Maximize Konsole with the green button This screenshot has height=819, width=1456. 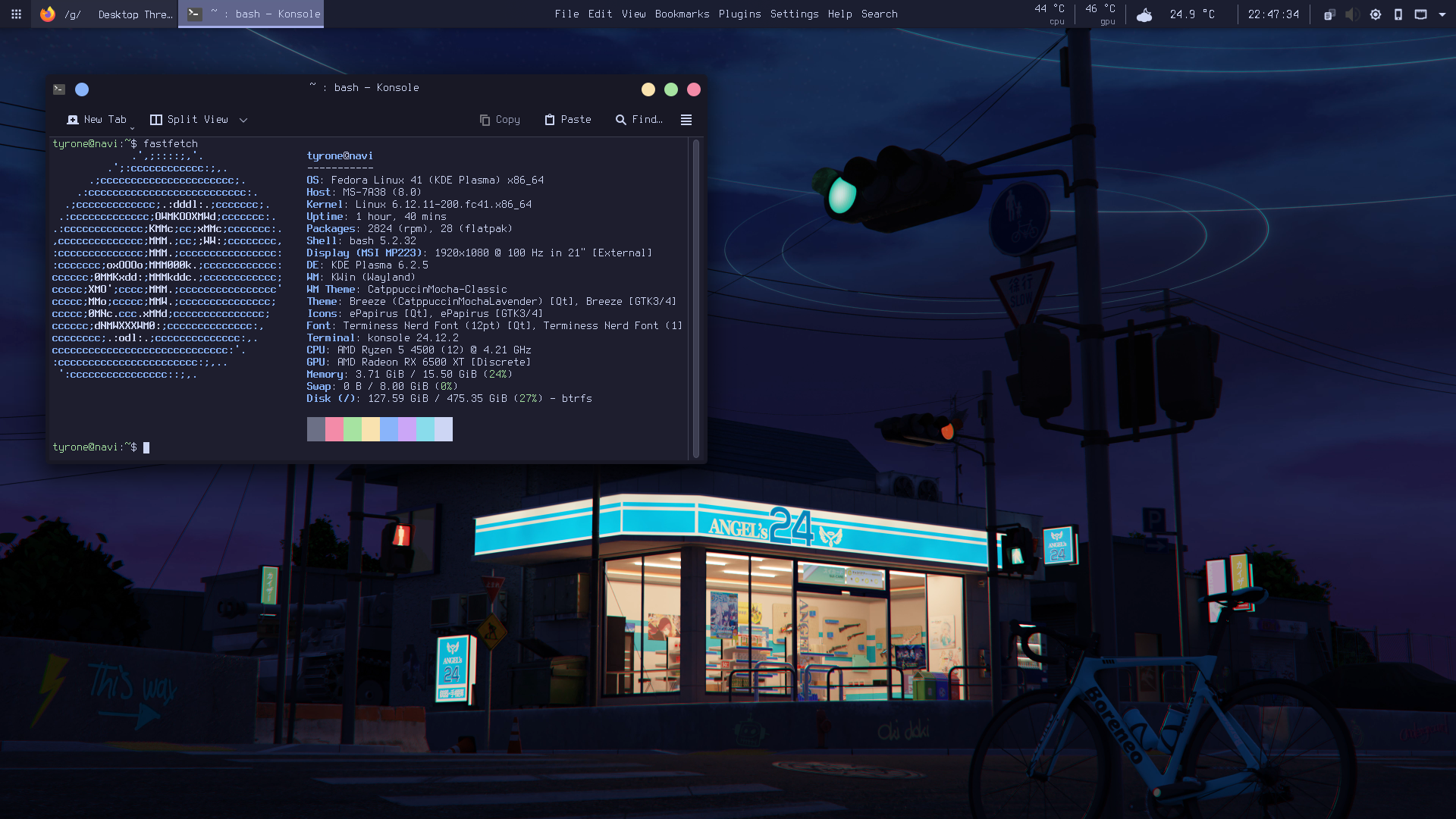(x=671, y=89)
